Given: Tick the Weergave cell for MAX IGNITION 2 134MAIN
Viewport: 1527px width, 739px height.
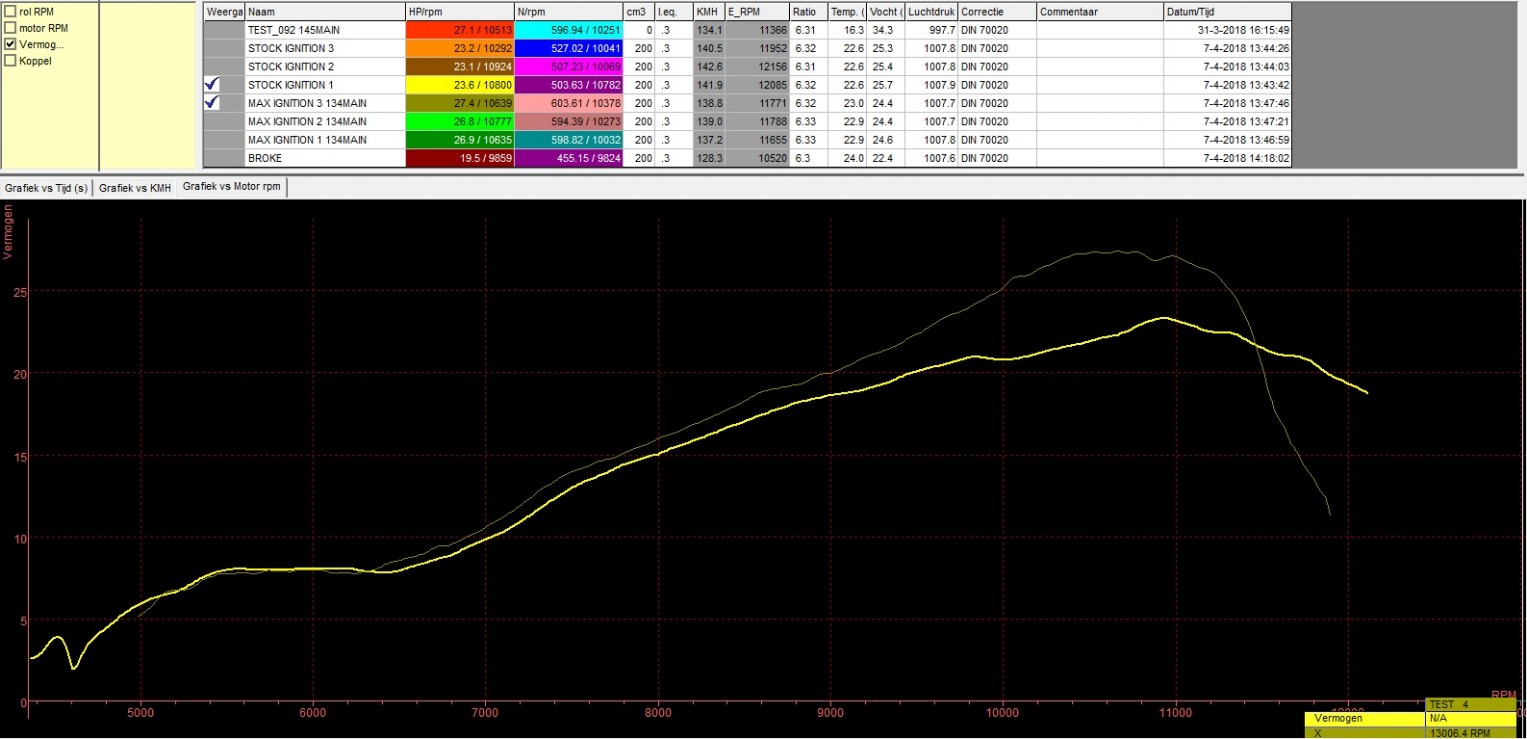Looking at the screenshot, I should [223, 121].
